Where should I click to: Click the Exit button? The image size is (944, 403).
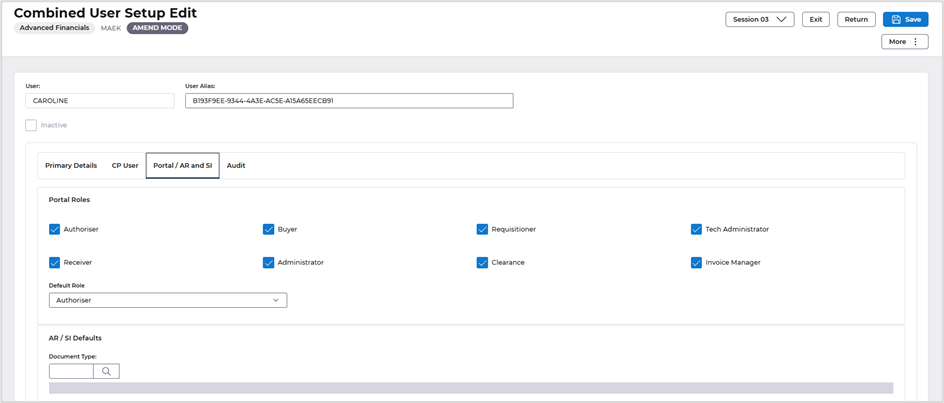[x=816, y=19]
